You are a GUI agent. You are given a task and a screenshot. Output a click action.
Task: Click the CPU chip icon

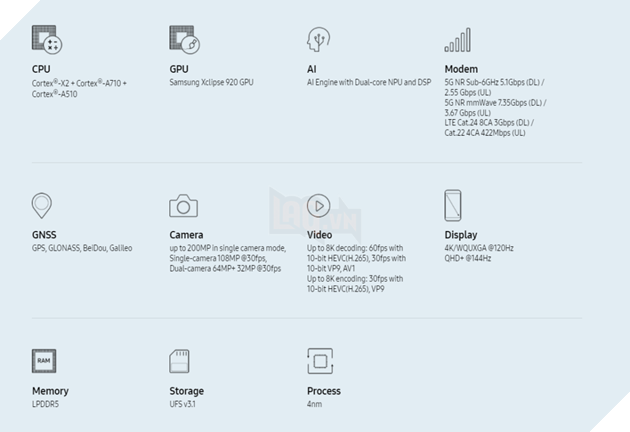[46, 41]
